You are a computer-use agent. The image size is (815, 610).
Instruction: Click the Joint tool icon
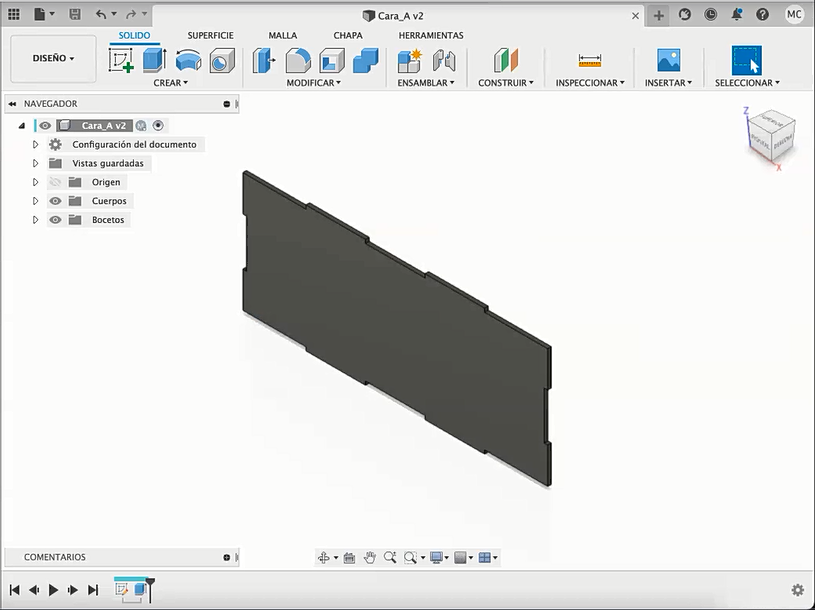coord(444,60)
